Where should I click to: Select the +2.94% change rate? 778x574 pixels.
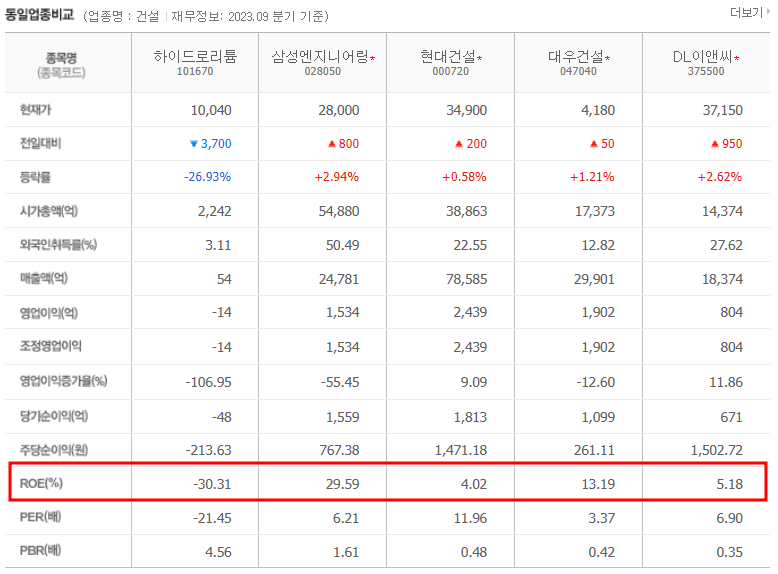pyautogui.click(x=336, y=177)
